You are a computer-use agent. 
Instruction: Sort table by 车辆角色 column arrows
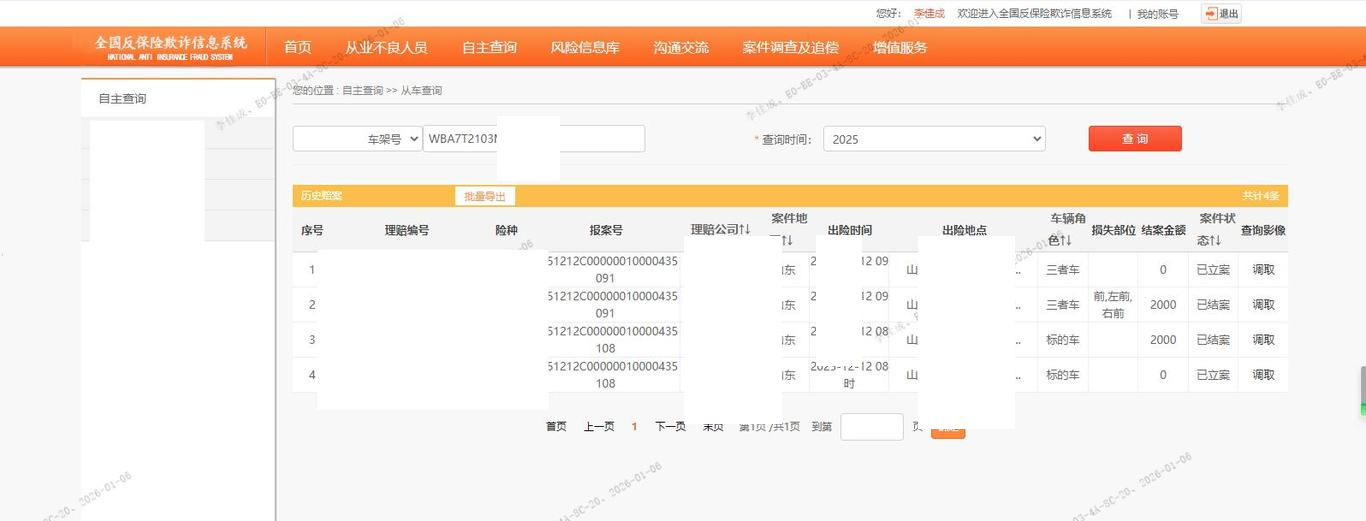[x=1066, y=241]
